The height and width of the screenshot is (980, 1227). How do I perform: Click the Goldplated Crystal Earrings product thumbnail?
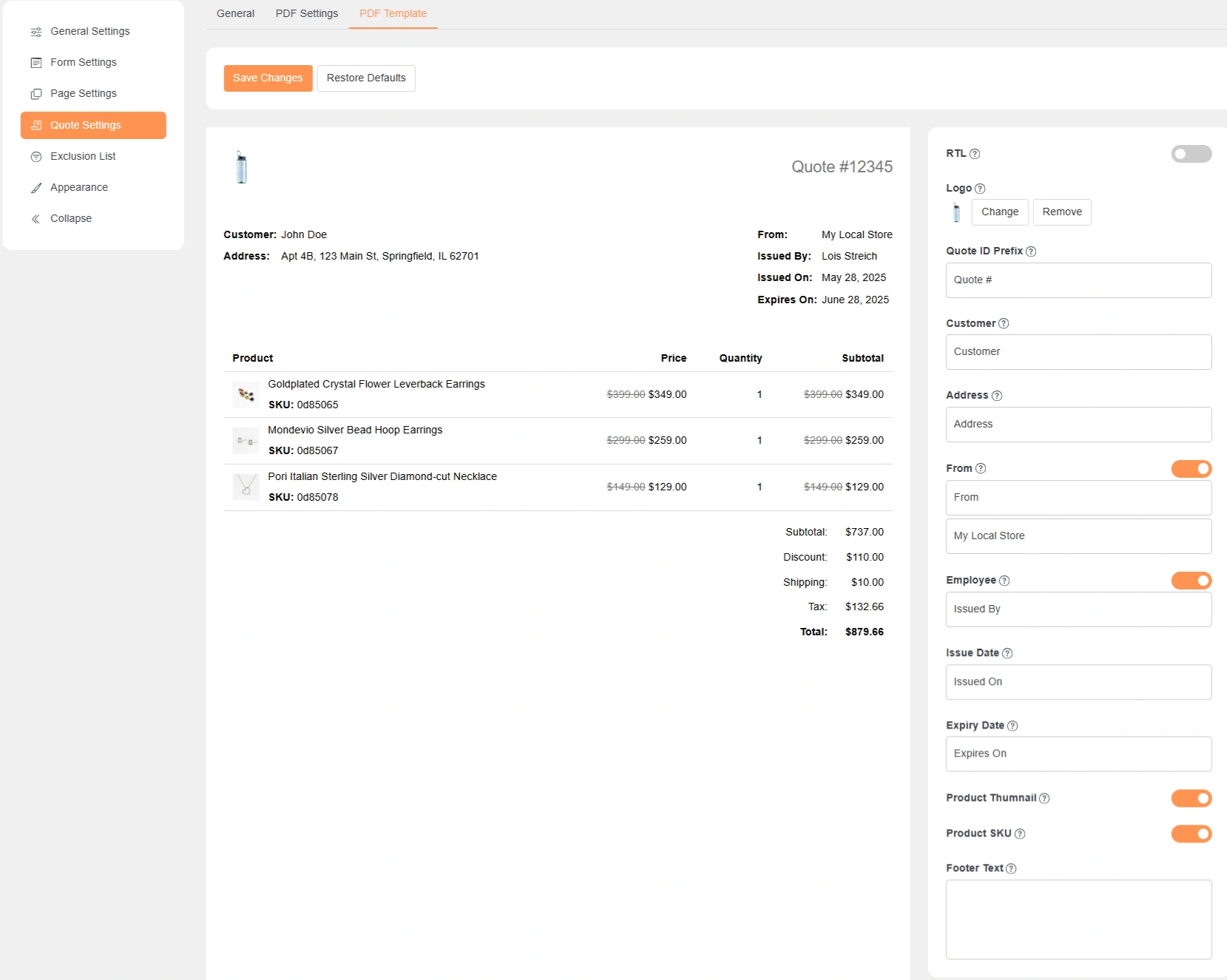click(x=246, y=395)
